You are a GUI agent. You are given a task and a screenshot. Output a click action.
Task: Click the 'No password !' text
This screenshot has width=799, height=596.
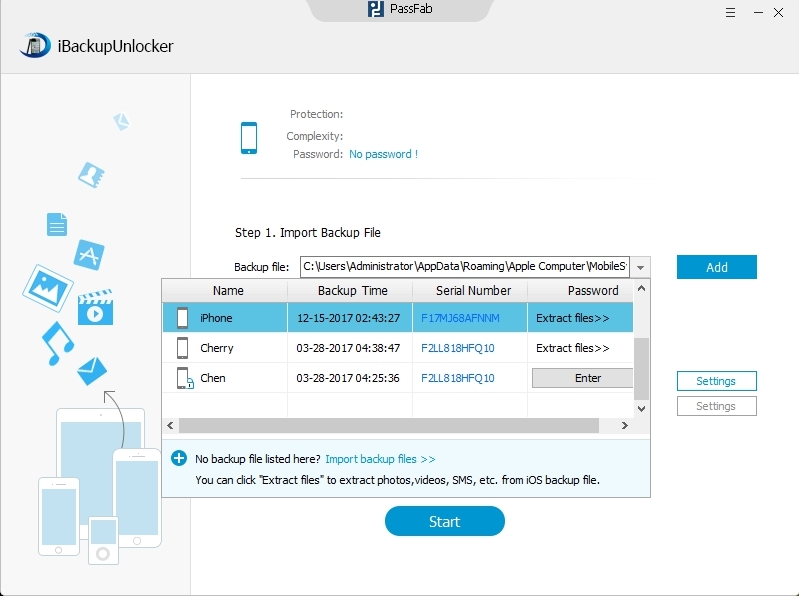(383, 154)
